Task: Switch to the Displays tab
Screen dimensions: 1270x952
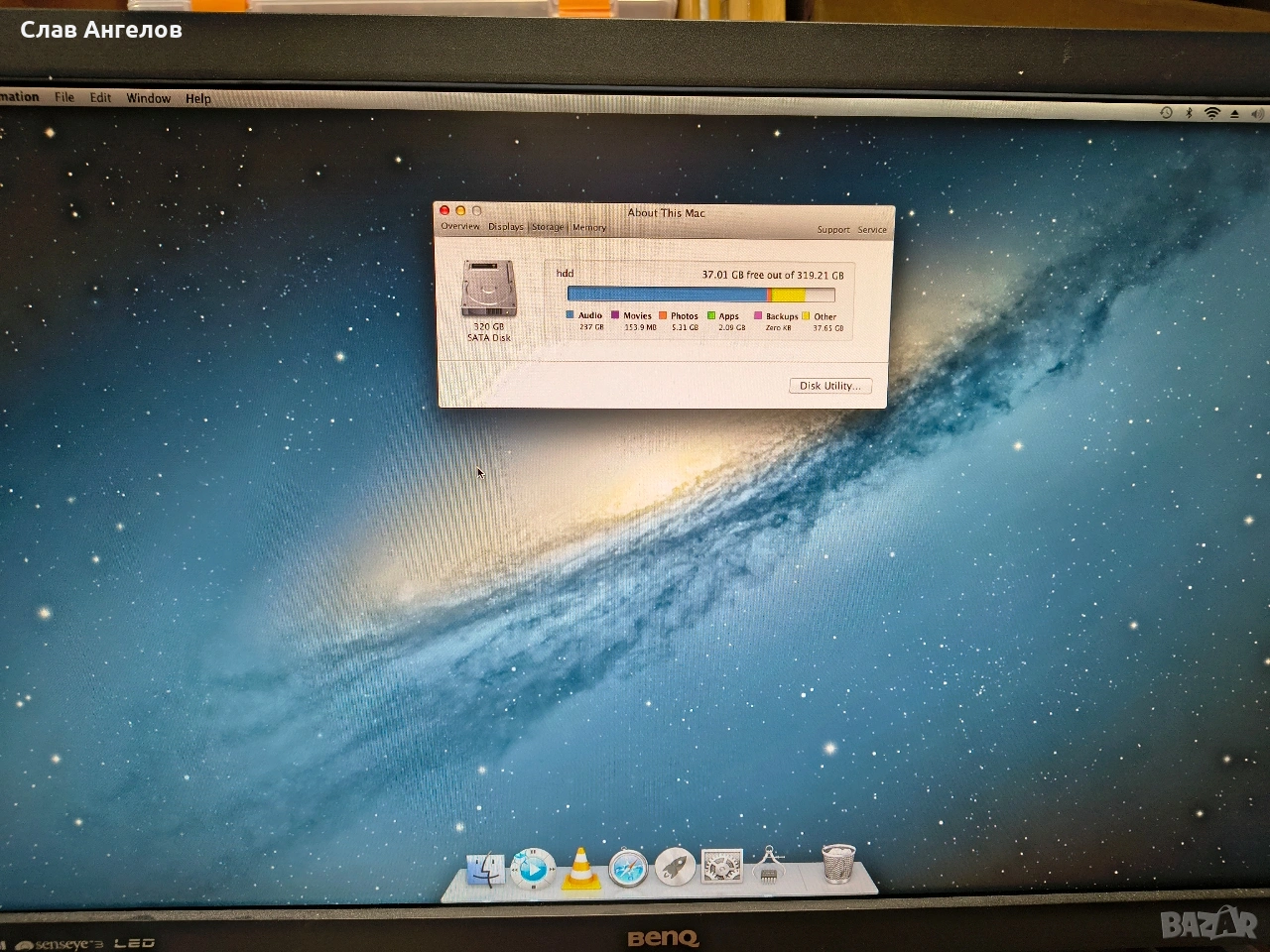Action: coord(505,227)
